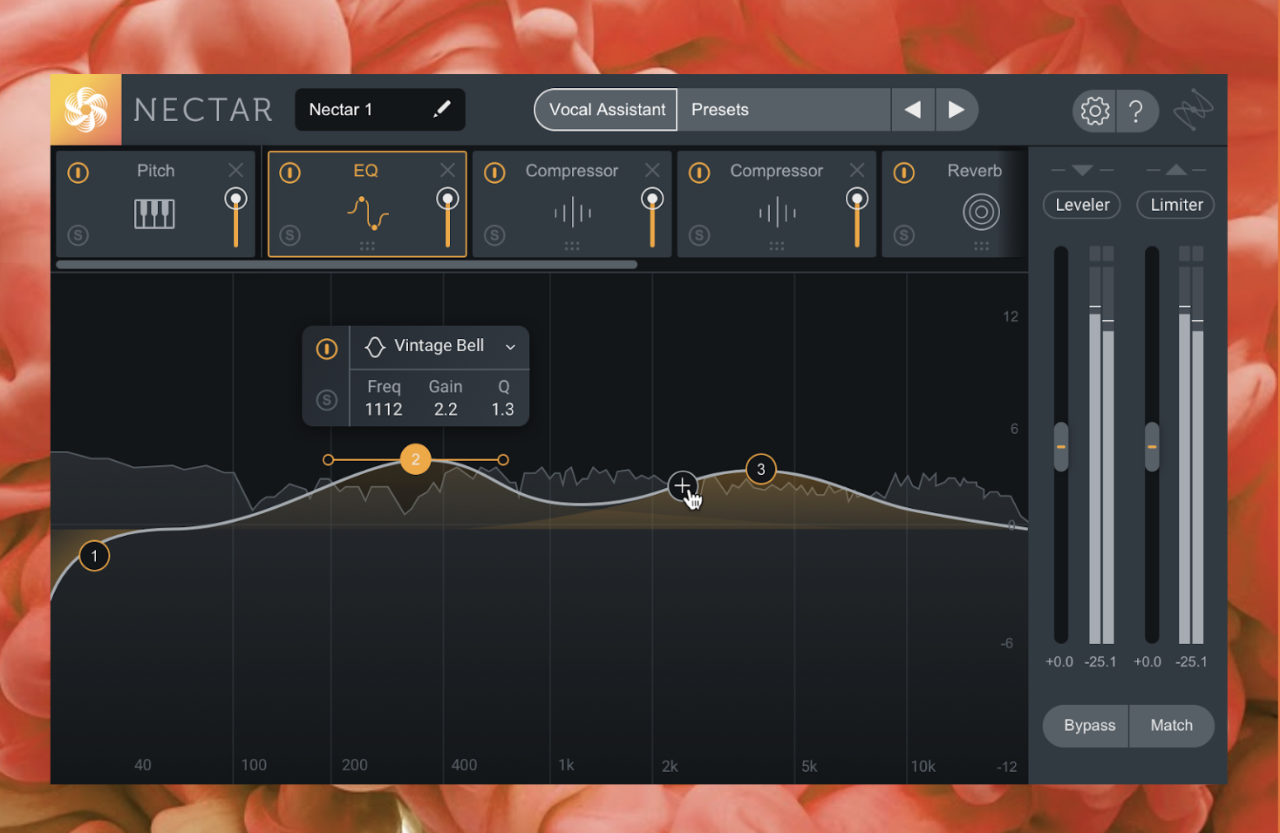Click module chain horizontal scrollbar
The height and width of the screenshot is (833, 1280).
coord(346,265)
